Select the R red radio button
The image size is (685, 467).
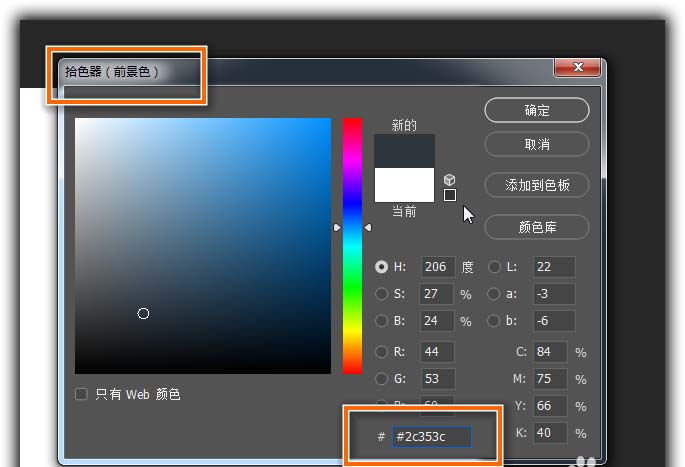click(381, 352)
